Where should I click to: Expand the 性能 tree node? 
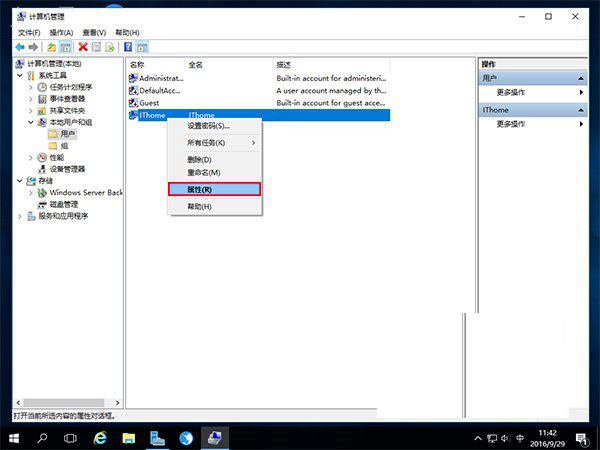pos(31,158)
